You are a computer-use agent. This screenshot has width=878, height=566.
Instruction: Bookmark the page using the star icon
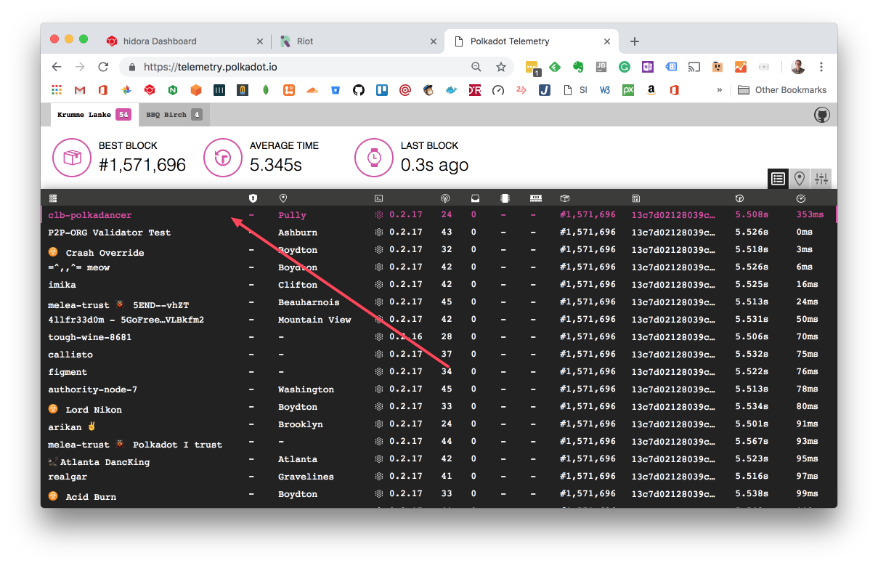coord(501,67)
